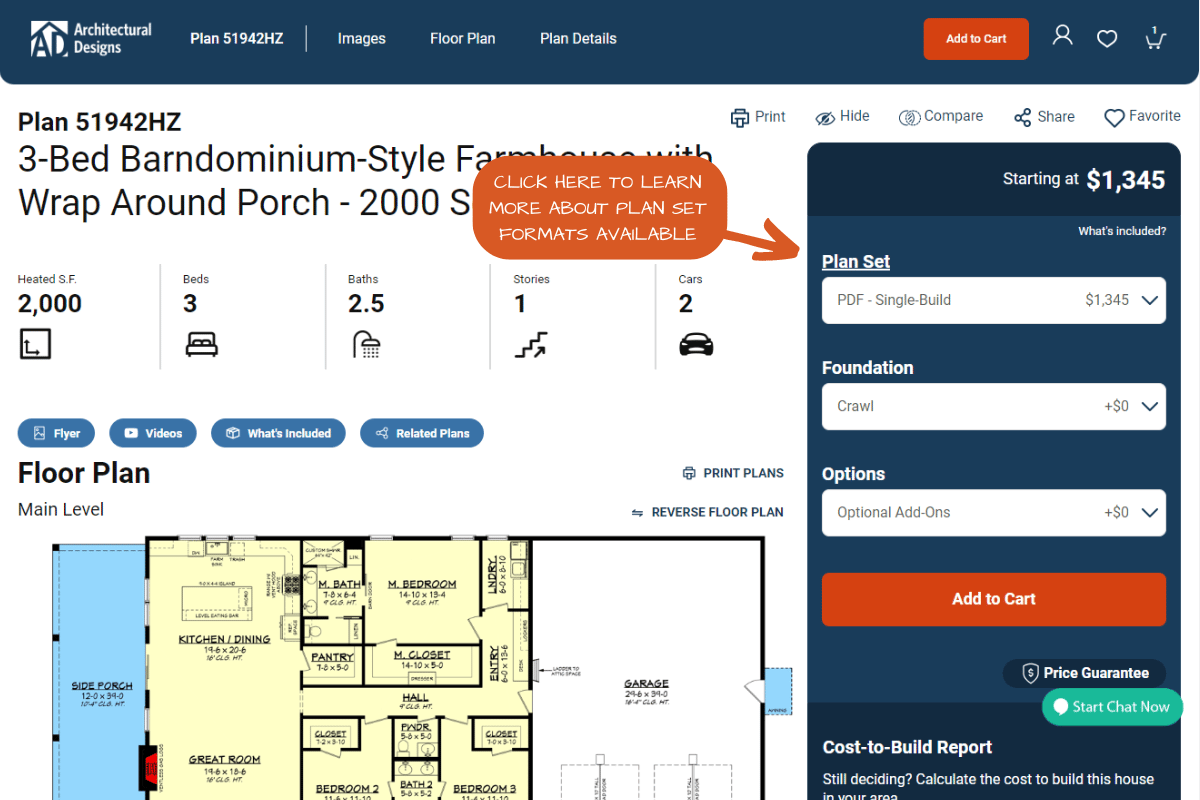Expand the Optional Add-Ons dropdown
Image resolution: width=1200 pixels, height=800 pixels.
pyautogui.click(x=994, y=512)
